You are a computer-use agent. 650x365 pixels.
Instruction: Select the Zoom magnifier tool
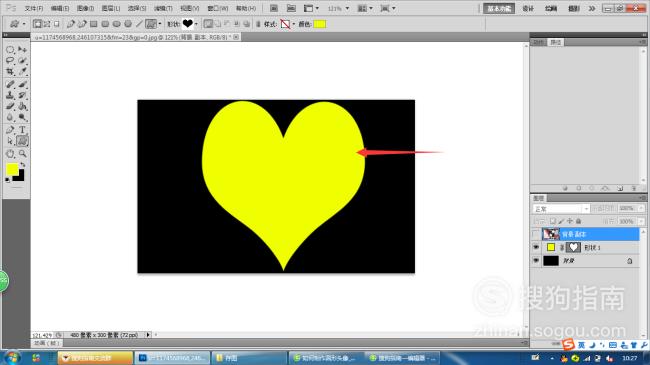(x=22, y=154)
